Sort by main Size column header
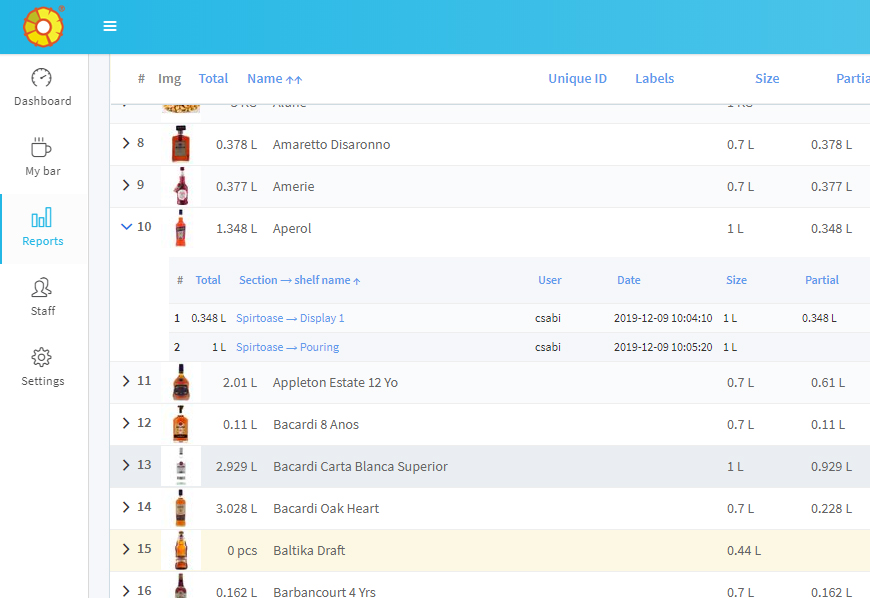The image size is (870, 598). (767, 79)
